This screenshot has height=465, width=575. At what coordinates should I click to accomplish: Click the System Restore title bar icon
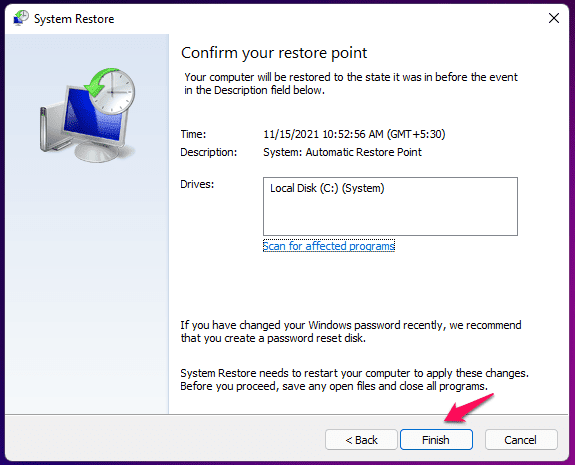(21, 18)
